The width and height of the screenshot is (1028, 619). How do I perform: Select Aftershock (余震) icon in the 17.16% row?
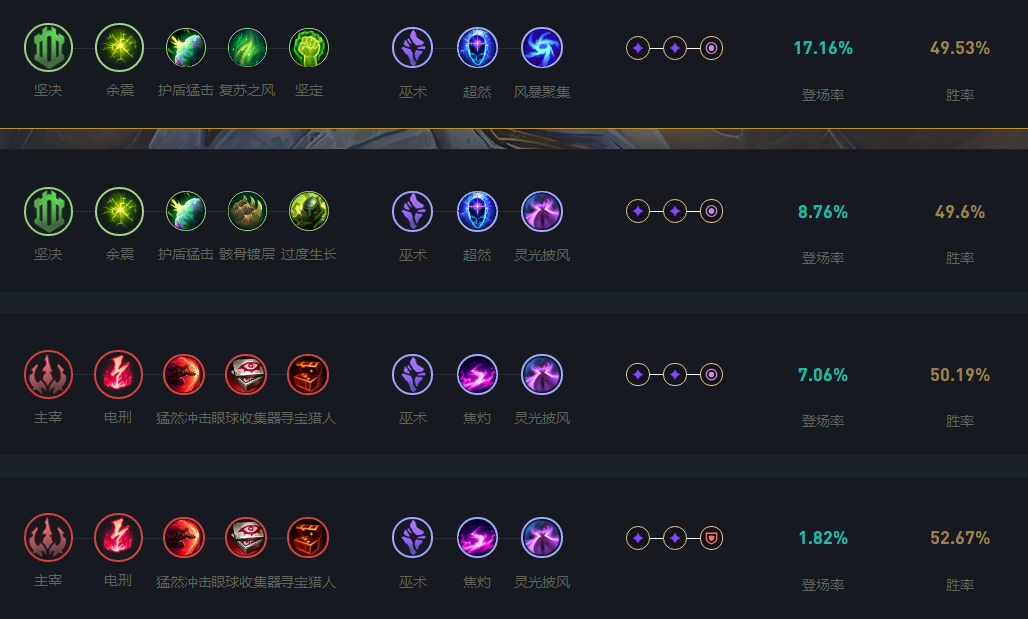pos(119,48)
